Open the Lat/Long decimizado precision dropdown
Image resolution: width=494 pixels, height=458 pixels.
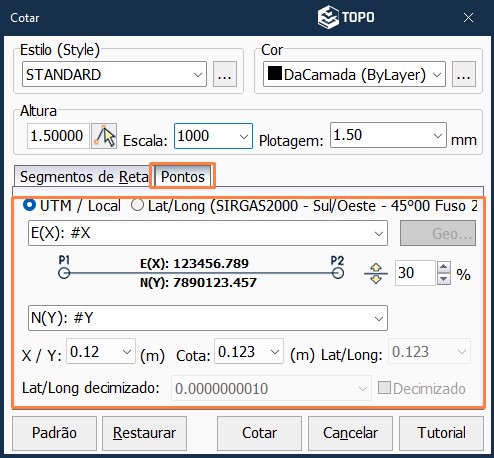coord(271,388)
